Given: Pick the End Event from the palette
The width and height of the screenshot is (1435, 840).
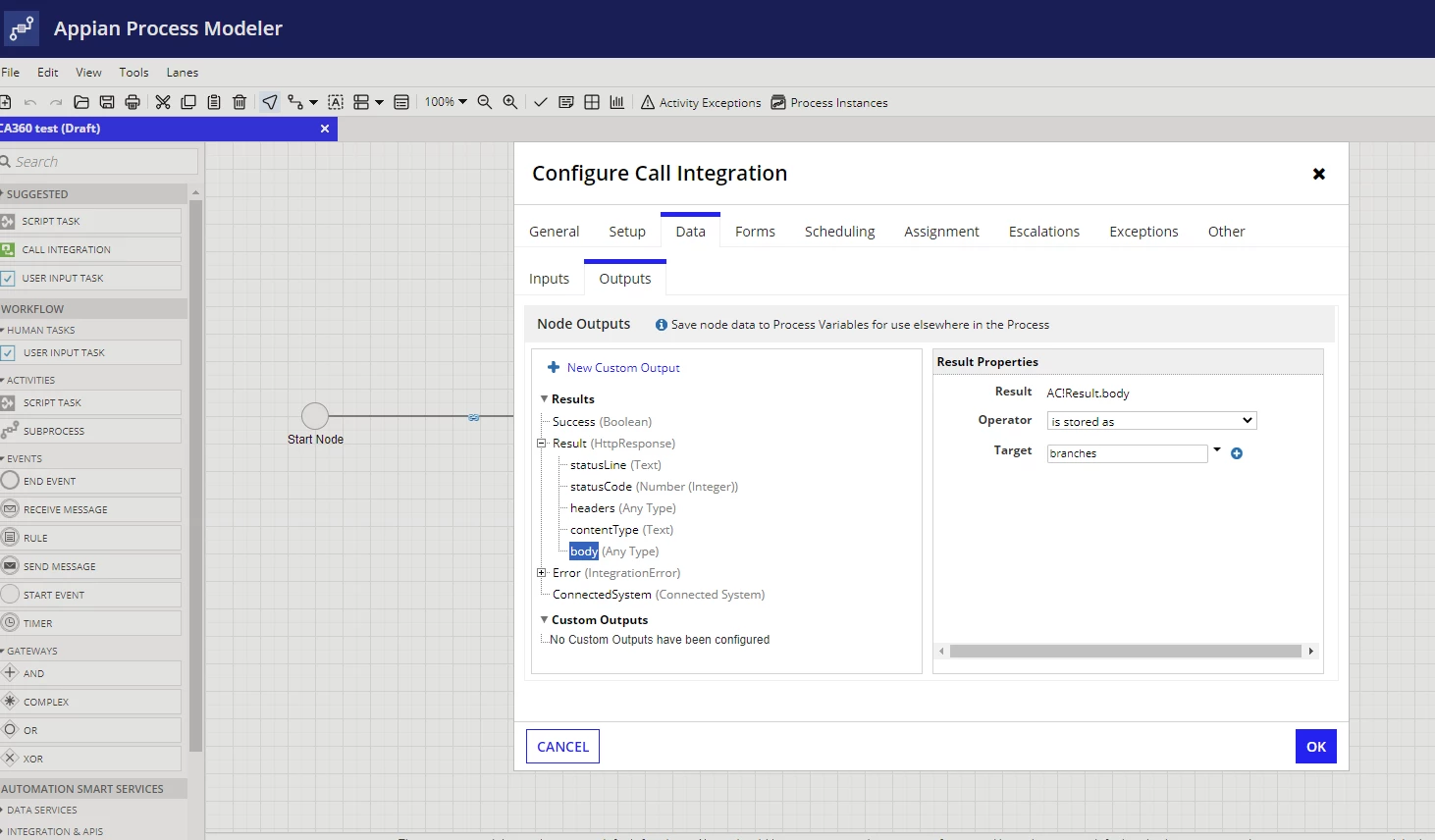Looking at the screenshot, I should (90, 481).
